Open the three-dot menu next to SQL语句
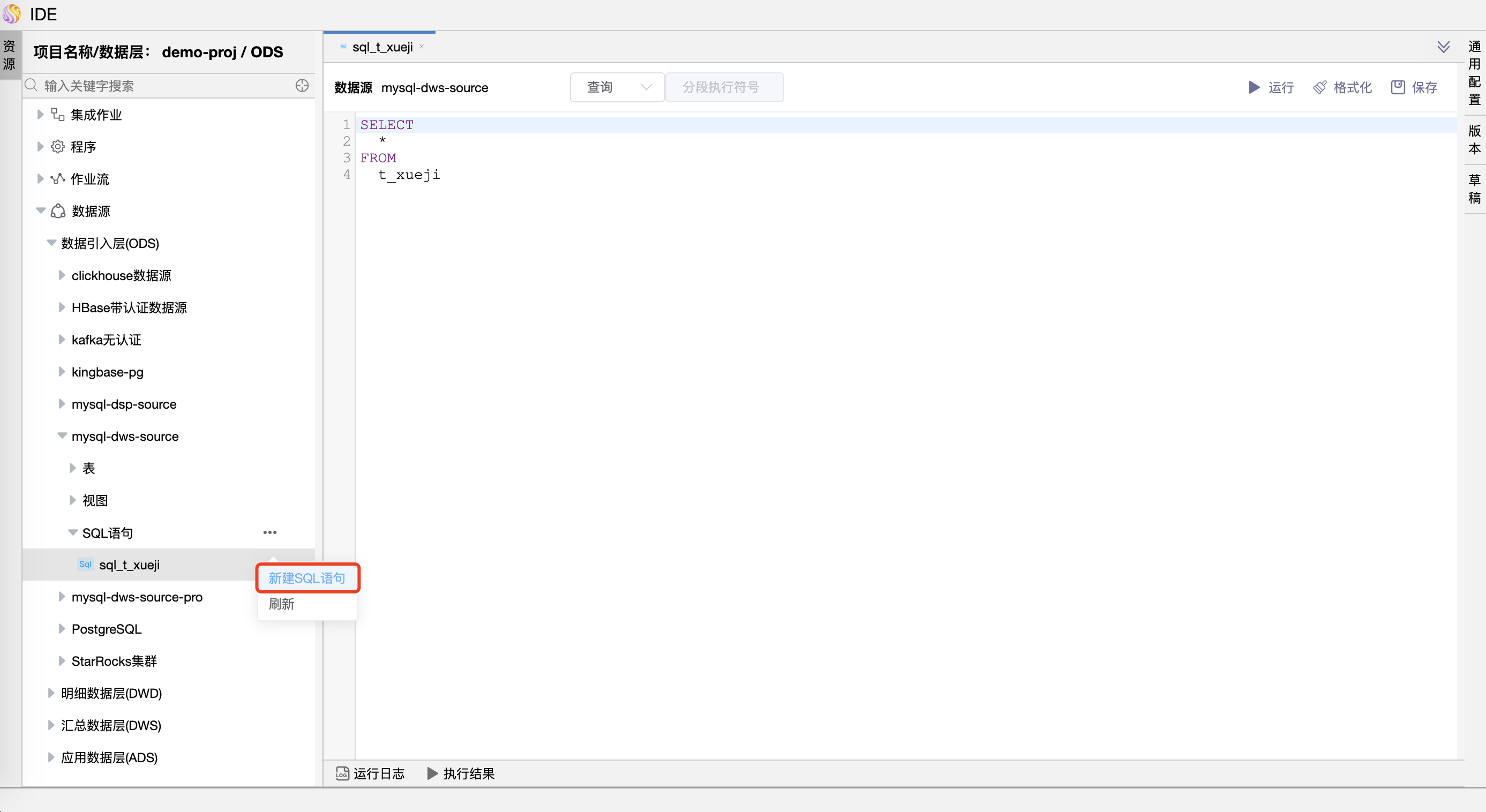1486x812 pixels. [x=270, y=532]
